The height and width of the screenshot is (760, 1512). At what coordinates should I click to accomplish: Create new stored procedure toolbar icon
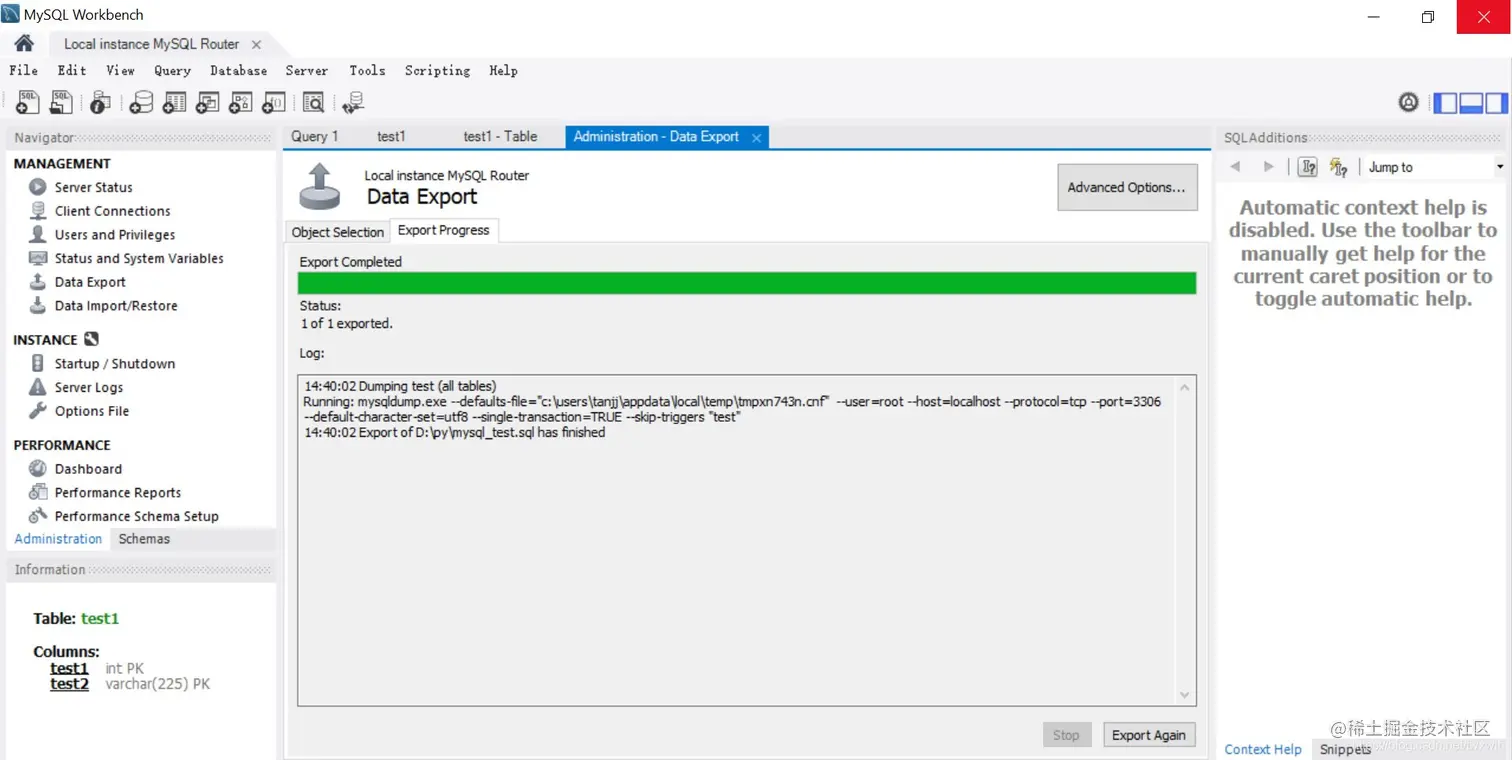pyautogui.click(x=240, y=102)
